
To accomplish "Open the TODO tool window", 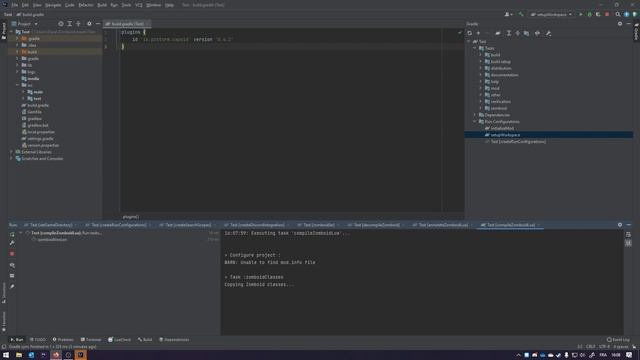I will [38, 340].
